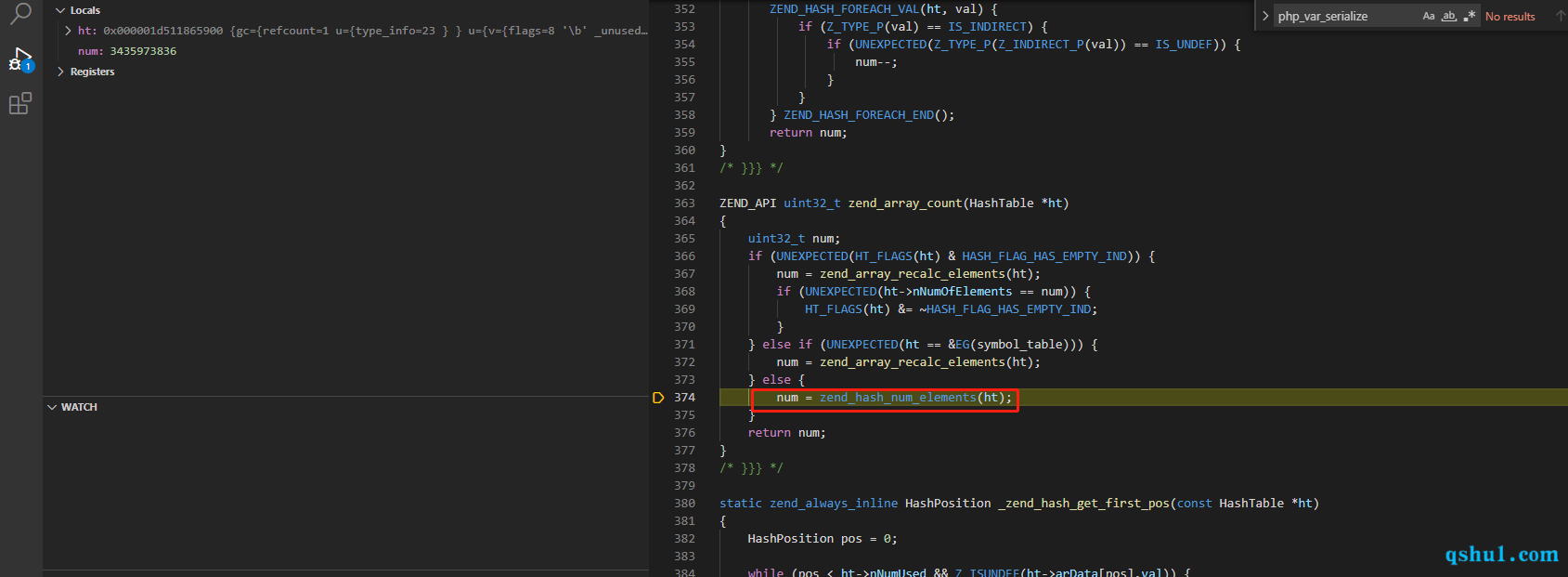Click ZEND_HASH_FOREACH_END macro on line 358
Image resolution: width=1568 pixels, height=577 pixels.
point(859,115)
